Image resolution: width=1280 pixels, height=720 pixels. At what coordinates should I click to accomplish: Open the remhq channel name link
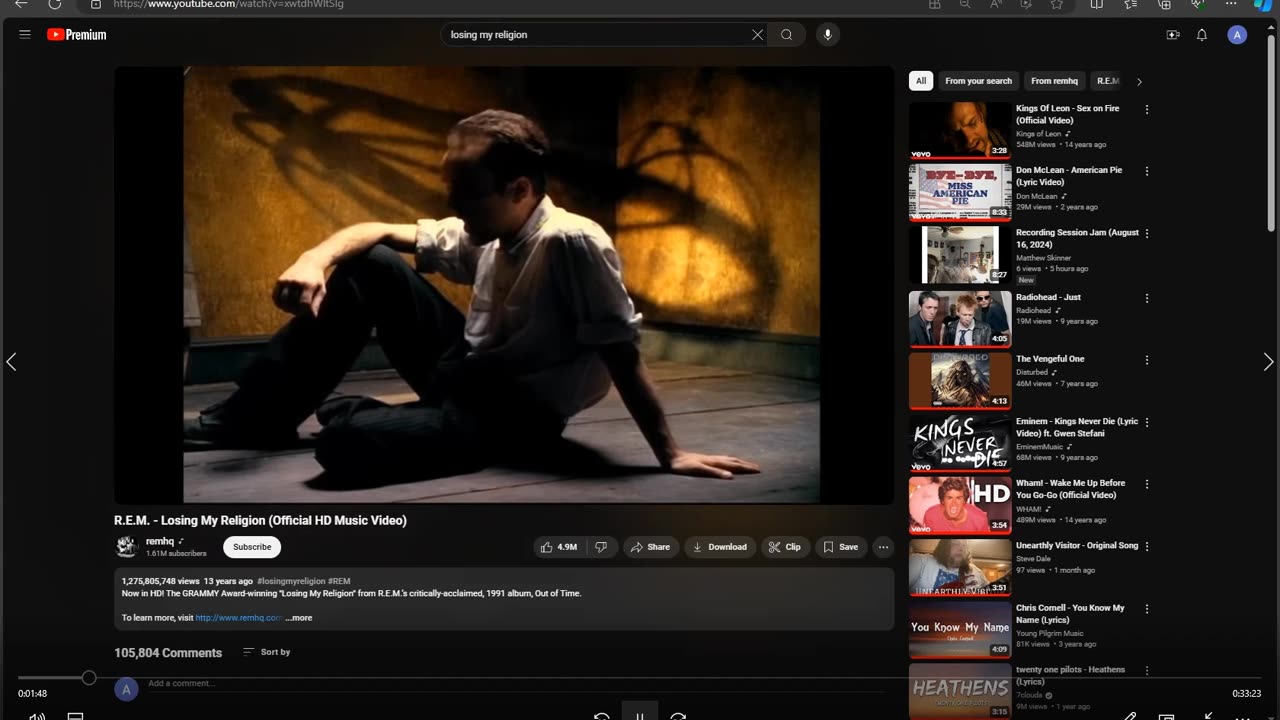160,541
